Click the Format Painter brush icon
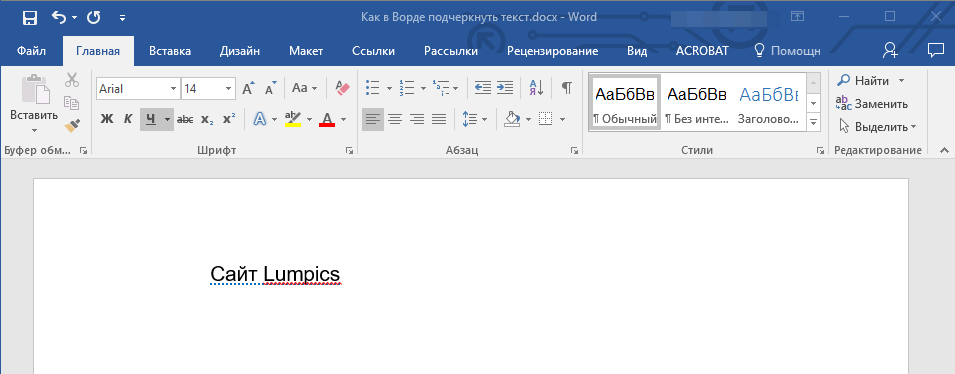This screenshot has height=374, width=955. 72,125
